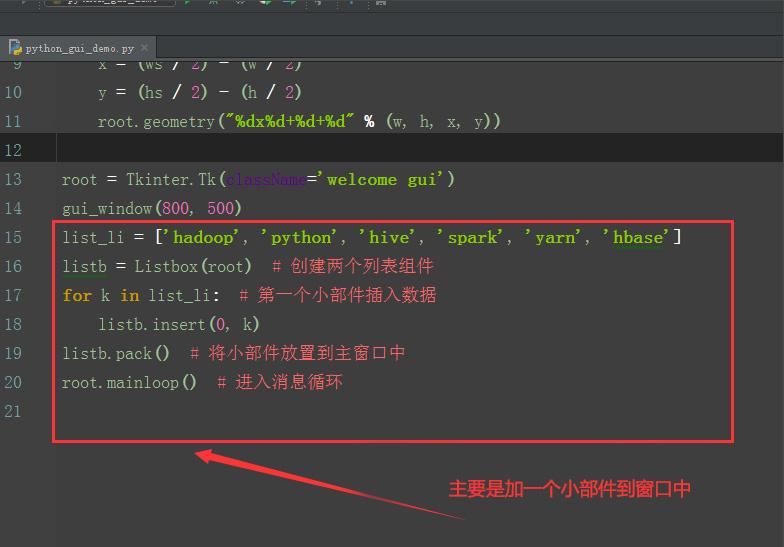Click line number 20 in the gutter
The height and width of the screenshot is (547, 784).
point(13,382)
